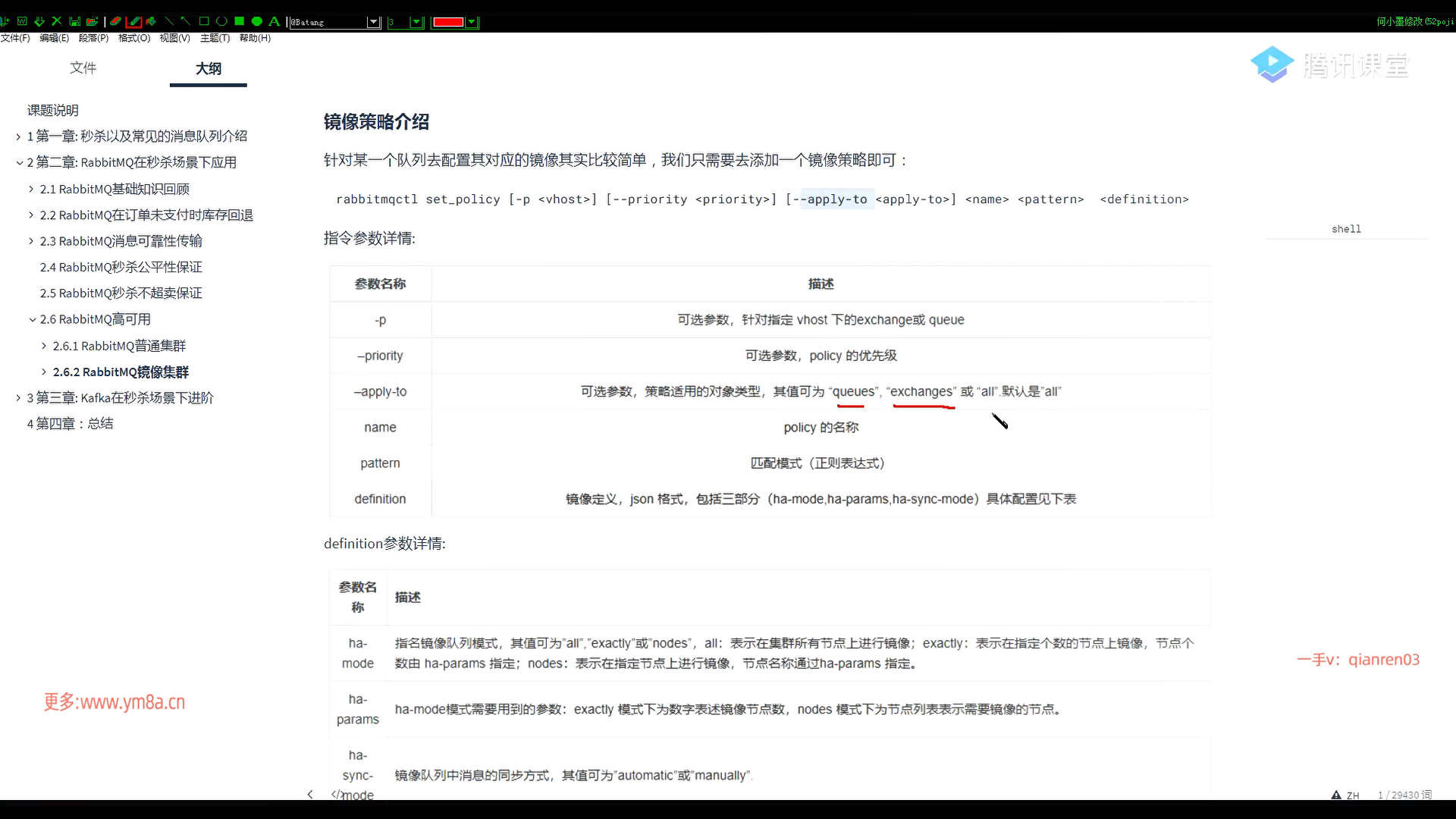Screen dimensions: 1456x819
Task: Select the eraser tool in the annotation toolbar
Action: click(x=115, y=21)
